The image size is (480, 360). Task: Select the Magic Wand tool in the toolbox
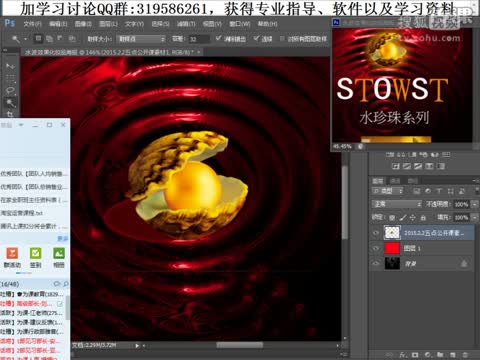click(10, 103)
